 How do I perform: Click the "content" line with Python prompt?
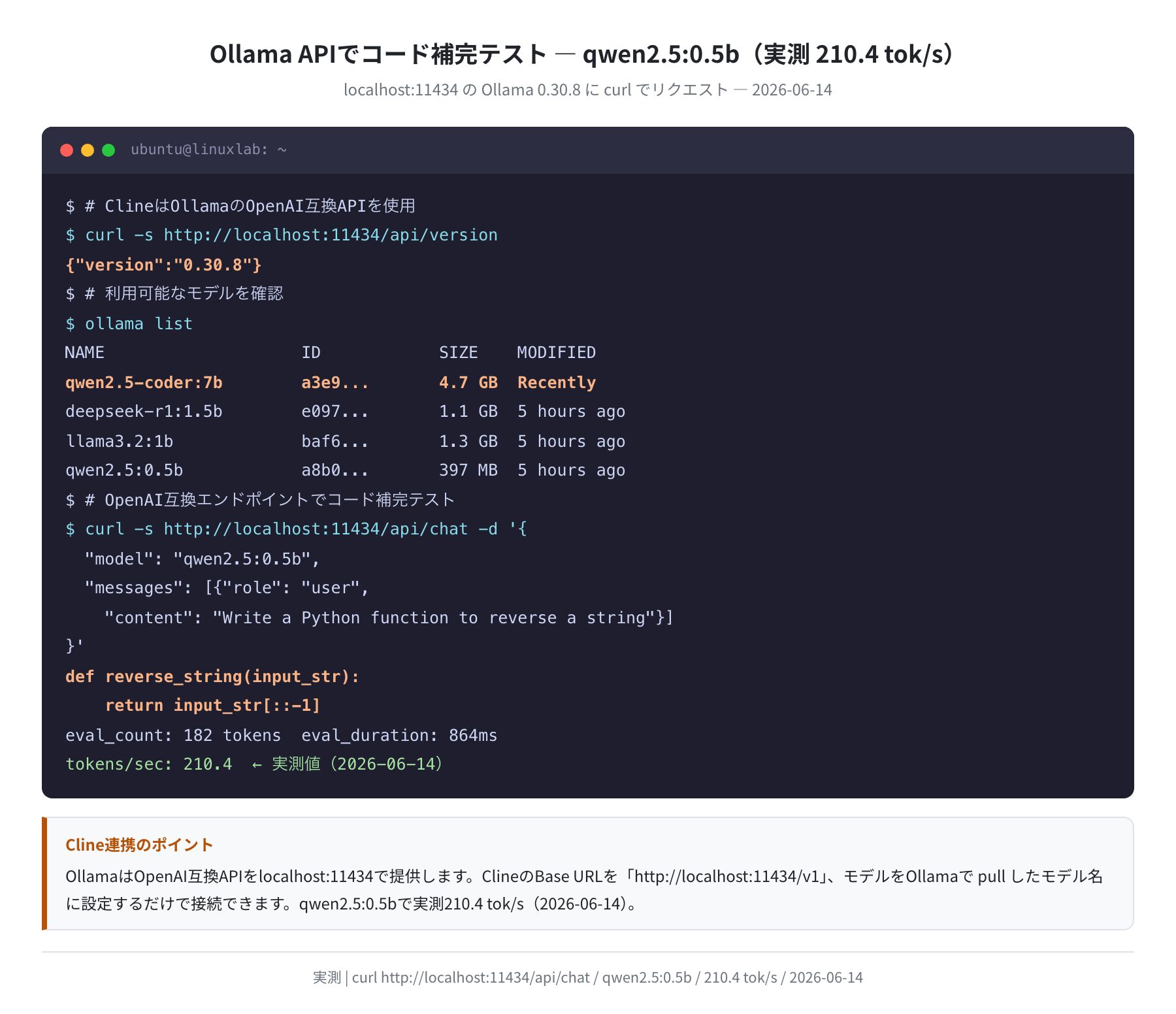tap(389, 617)
